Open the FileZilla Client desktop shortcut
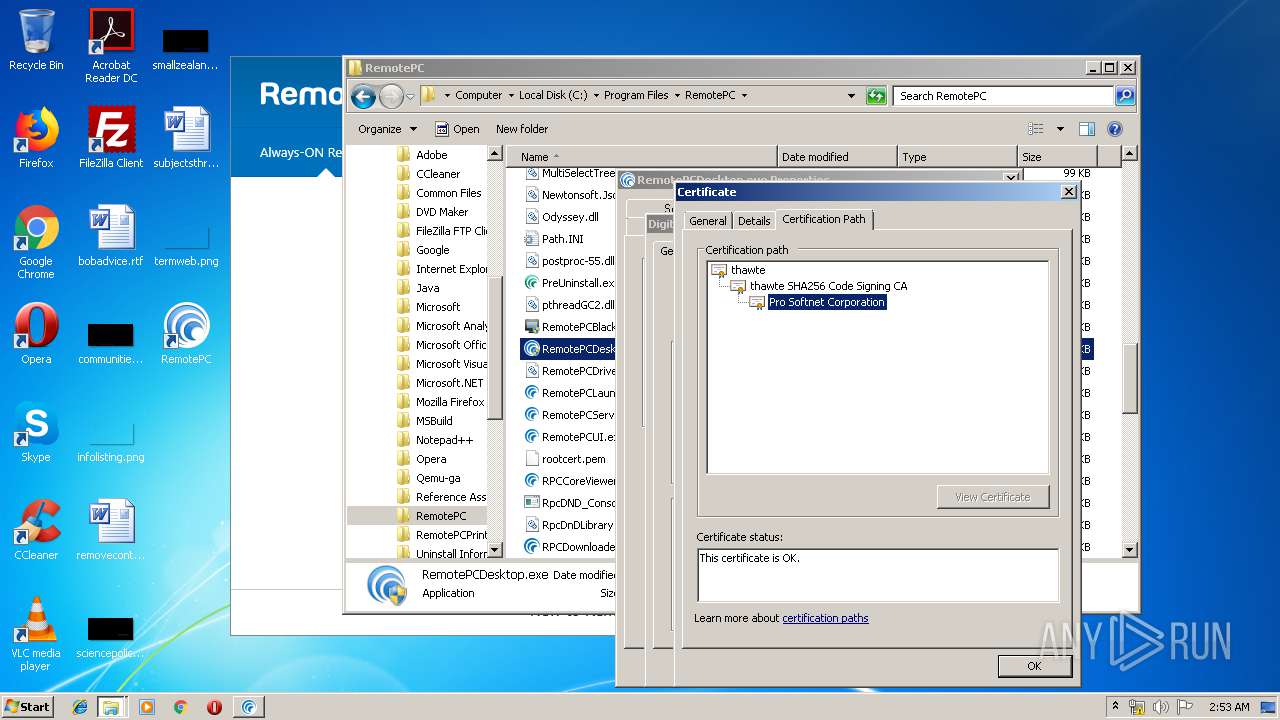 tap(111, 138)
